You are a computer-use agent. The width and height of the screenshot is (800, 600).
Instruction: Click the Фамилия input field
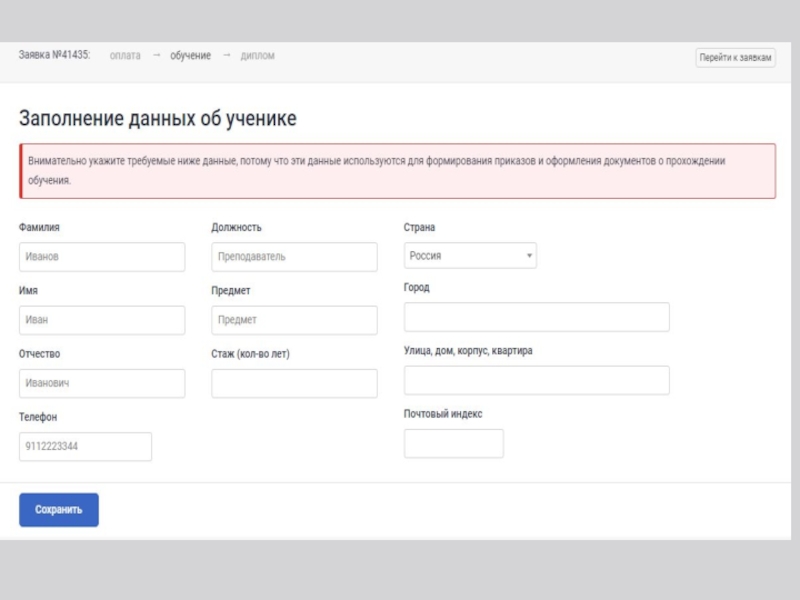point(102,257)
